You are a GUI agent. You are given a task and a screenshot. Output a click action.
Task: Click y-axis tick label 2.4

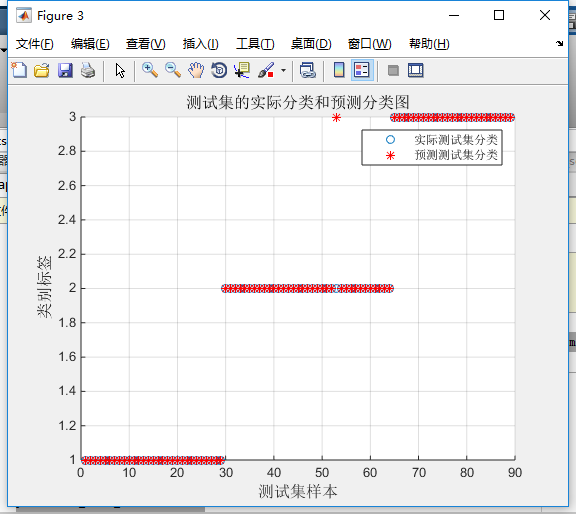pos(67,220)
